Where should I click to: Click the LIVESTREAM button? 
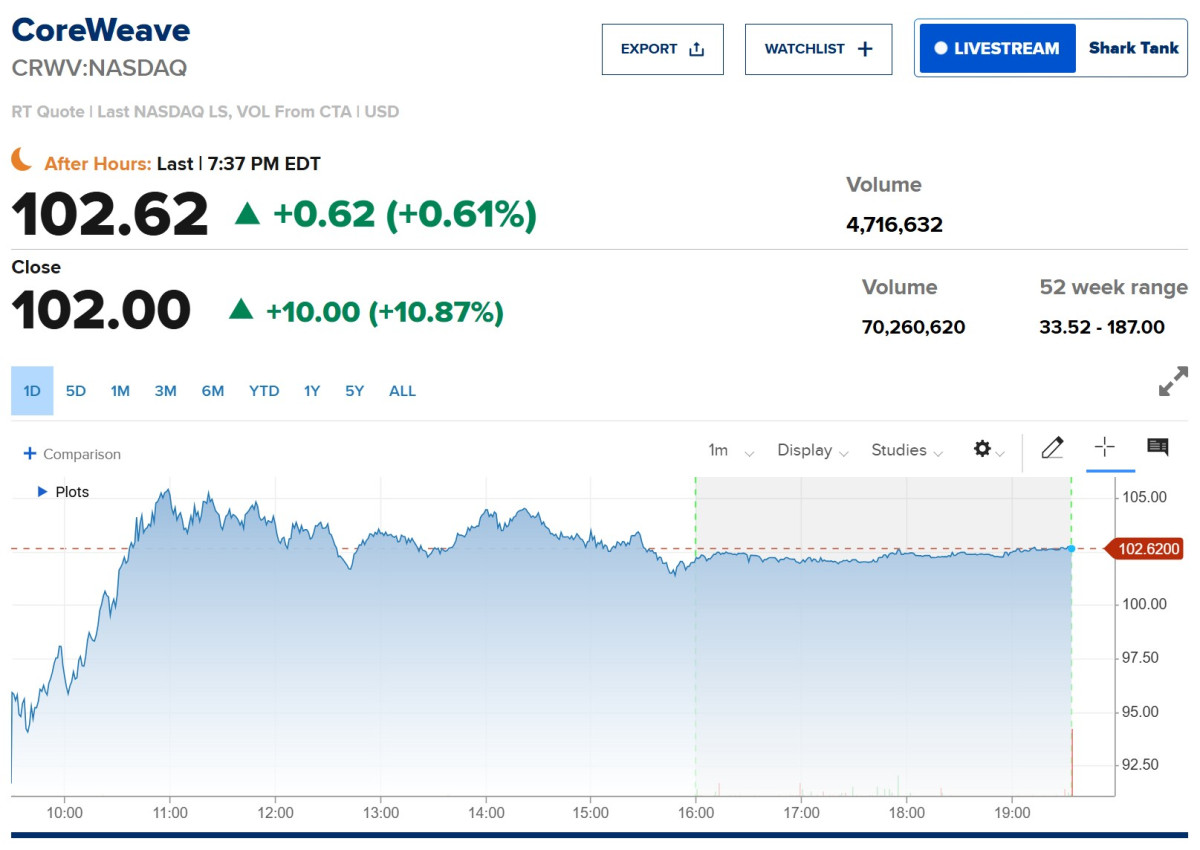click(x=998, y=48)
